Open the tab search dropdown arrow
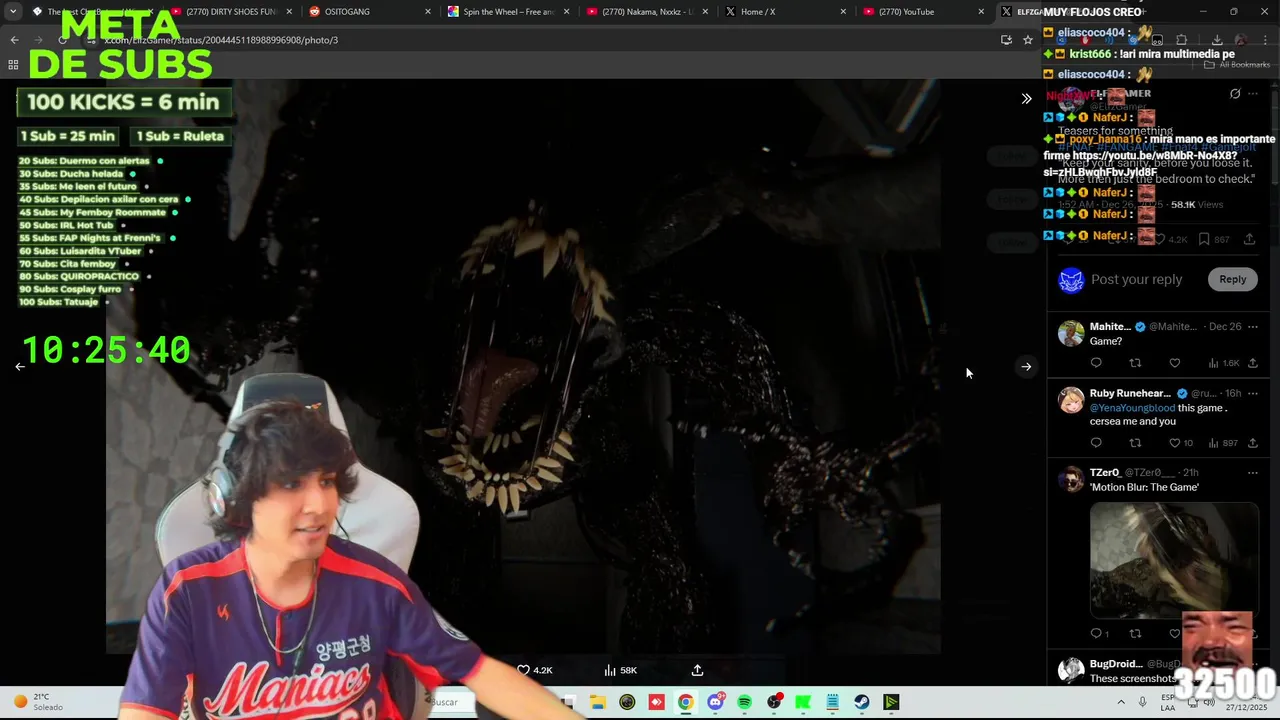This screenshot has width=1280, height=720. (13, 12)
